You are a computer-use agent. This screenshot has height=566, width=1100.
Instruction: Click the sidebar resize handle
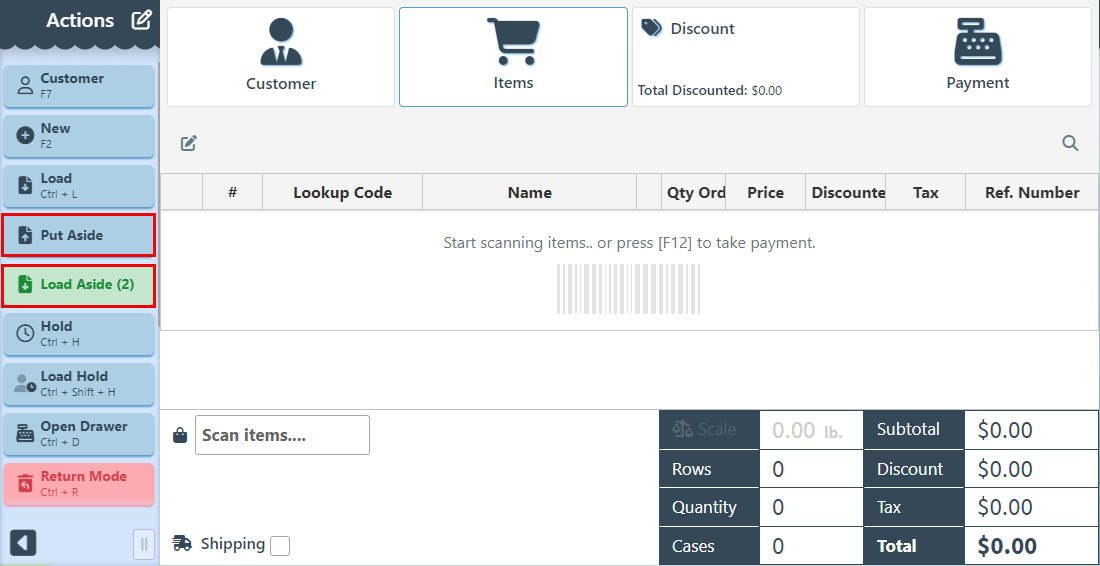tap(144, 544)
